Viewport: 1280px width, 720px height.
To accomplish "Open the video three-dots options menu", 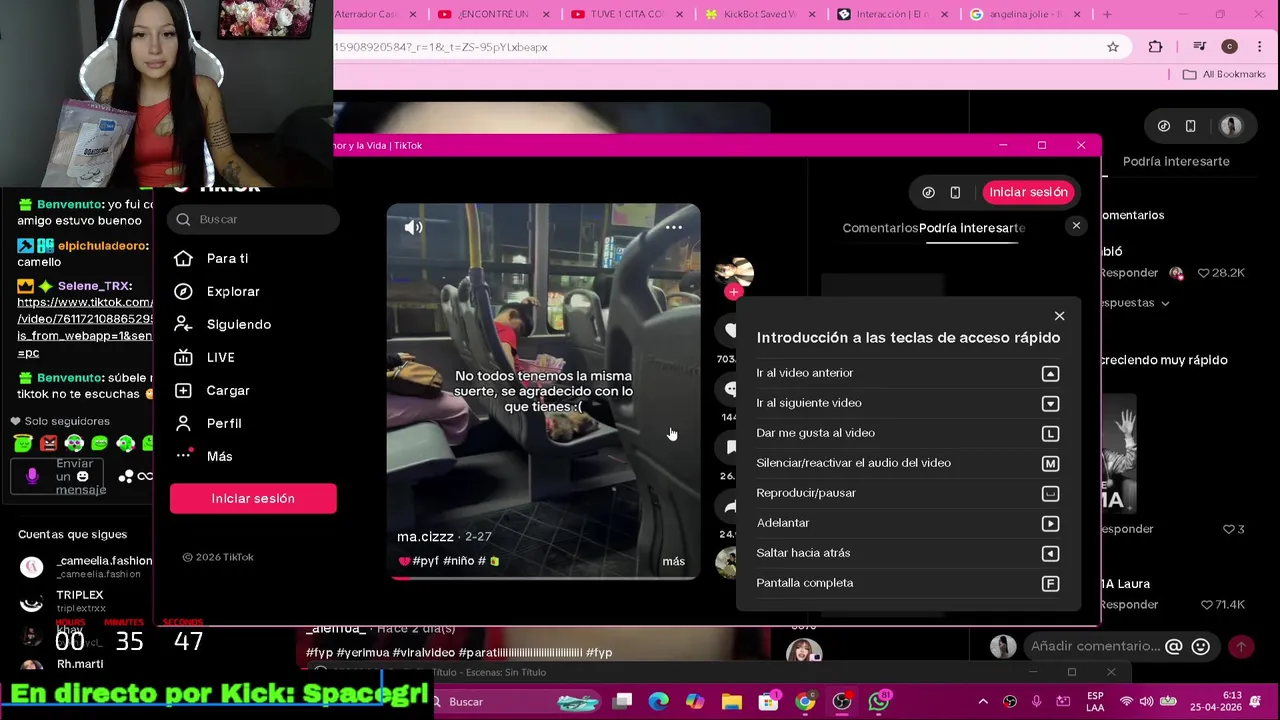I will (674, 227).
